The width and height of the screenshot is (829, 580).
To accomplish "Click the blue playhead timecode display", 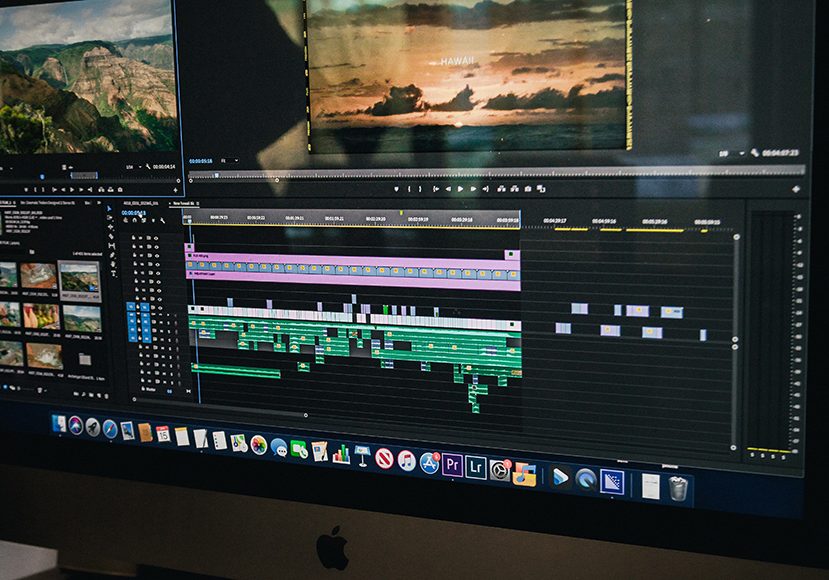I will click(133, 212).
